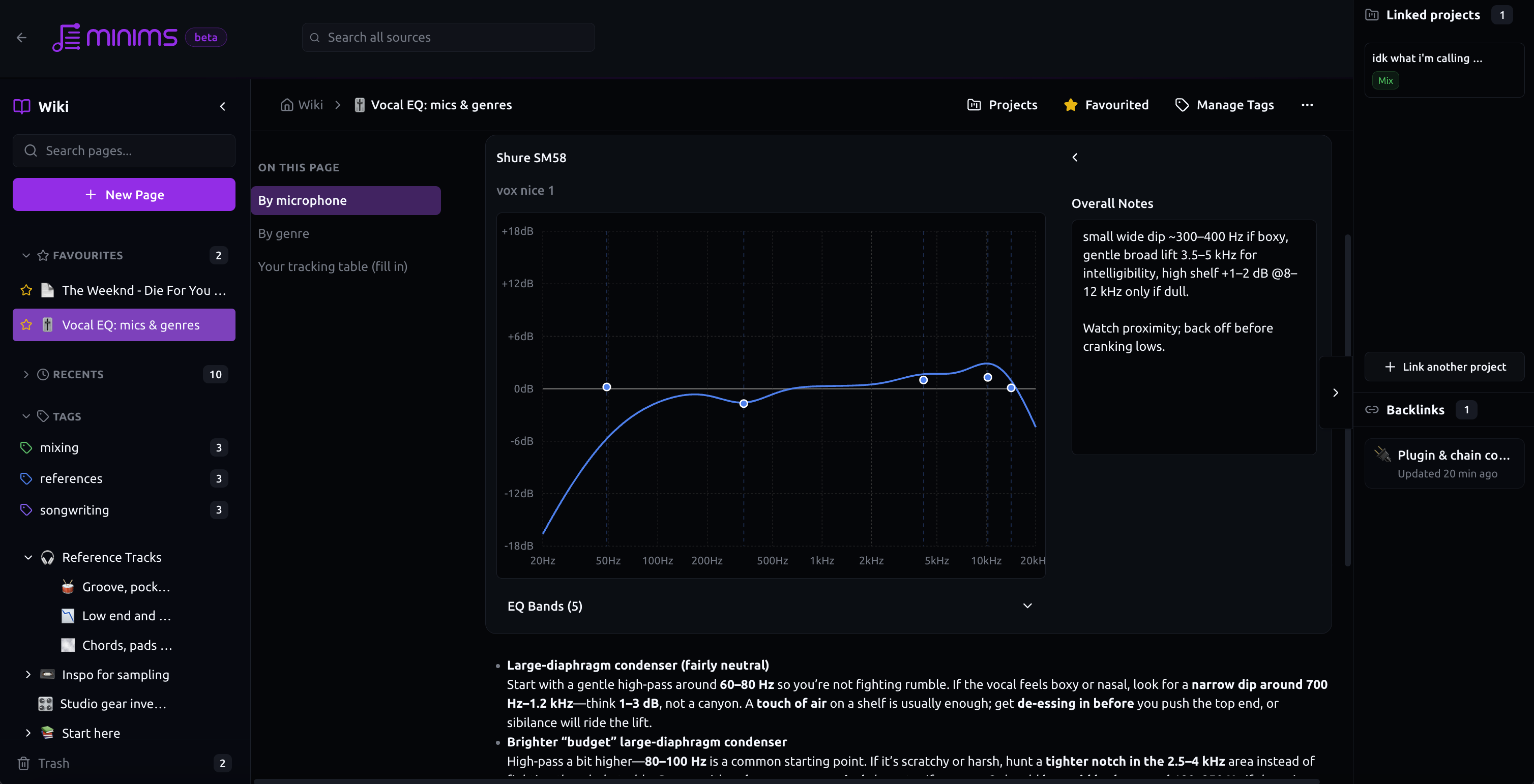Select the 50Hz high-pass EQ node
The image size is (1534, 784).
(x=607, y=387)
